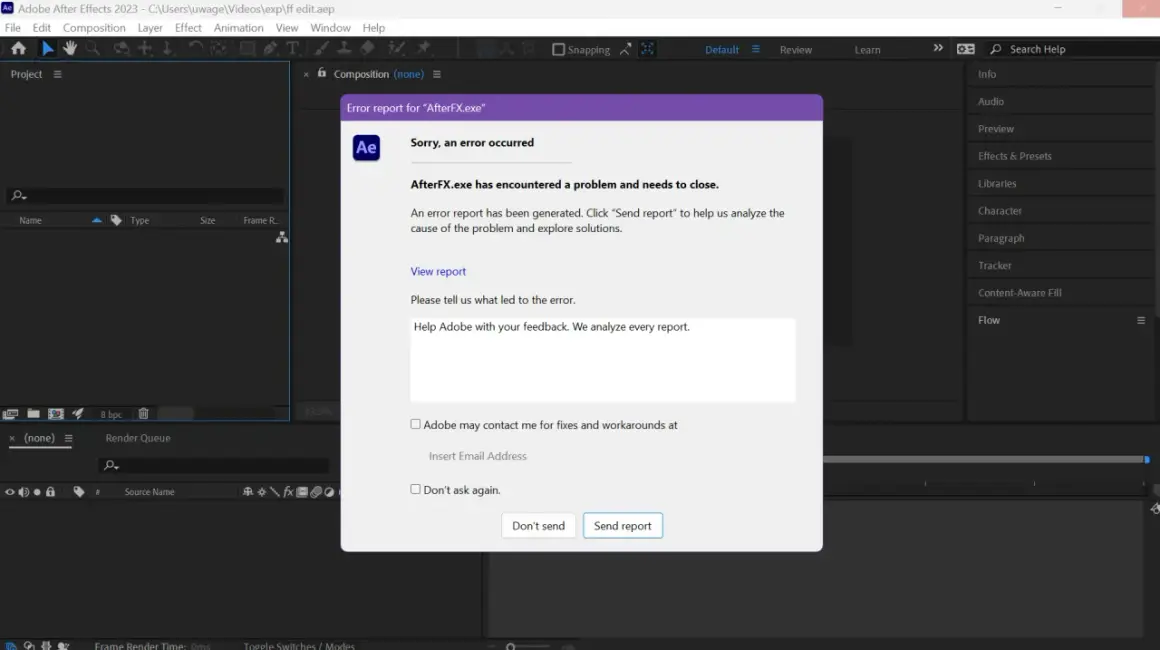
Task: Click the trash delete icon in Project panel
Action: [x=144, y=414]
